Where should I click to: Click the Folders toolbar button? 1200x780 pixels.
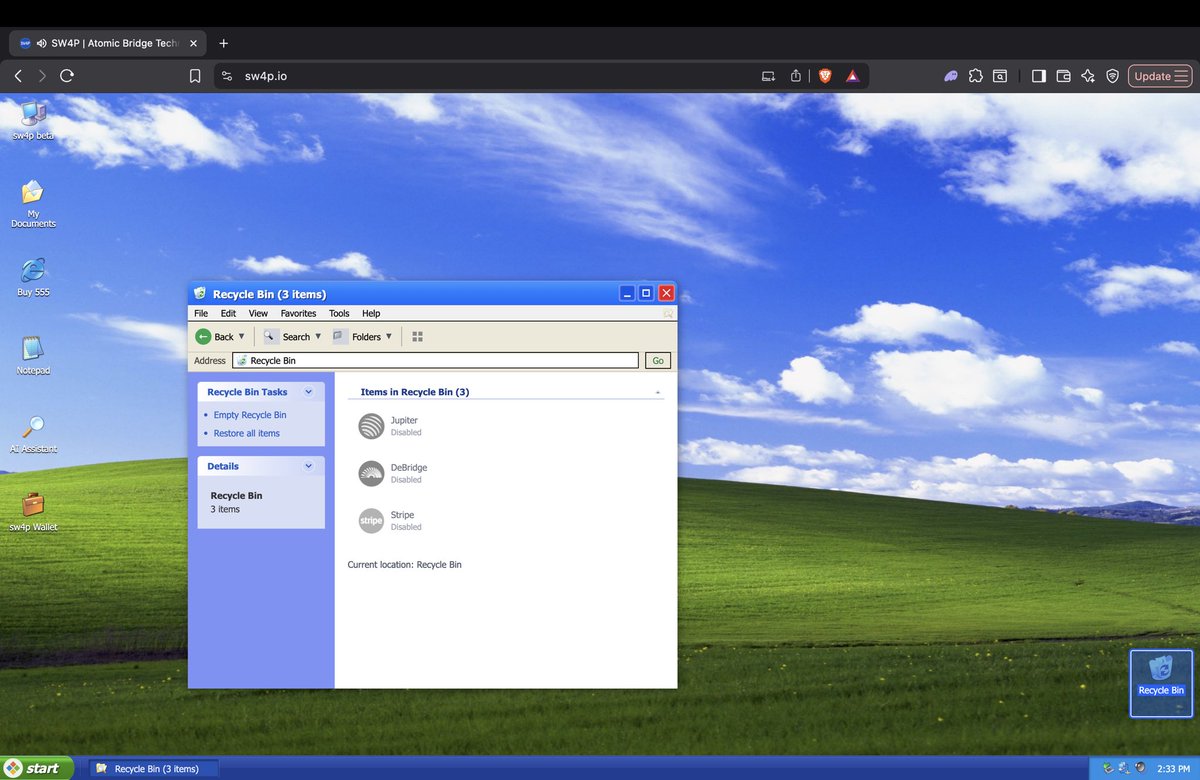tap(357, 337)
